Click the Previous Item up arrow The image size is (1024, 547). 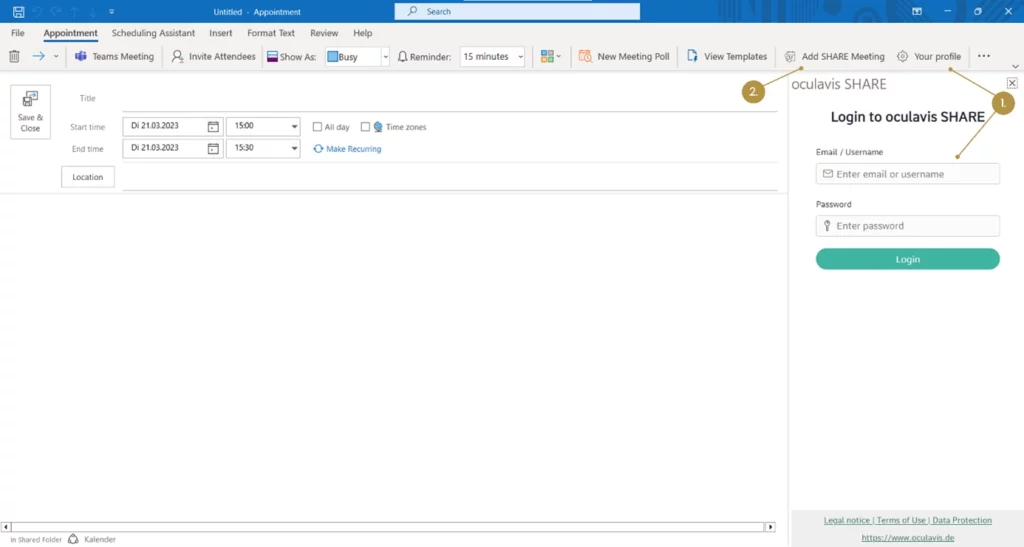tap(74, 12)
